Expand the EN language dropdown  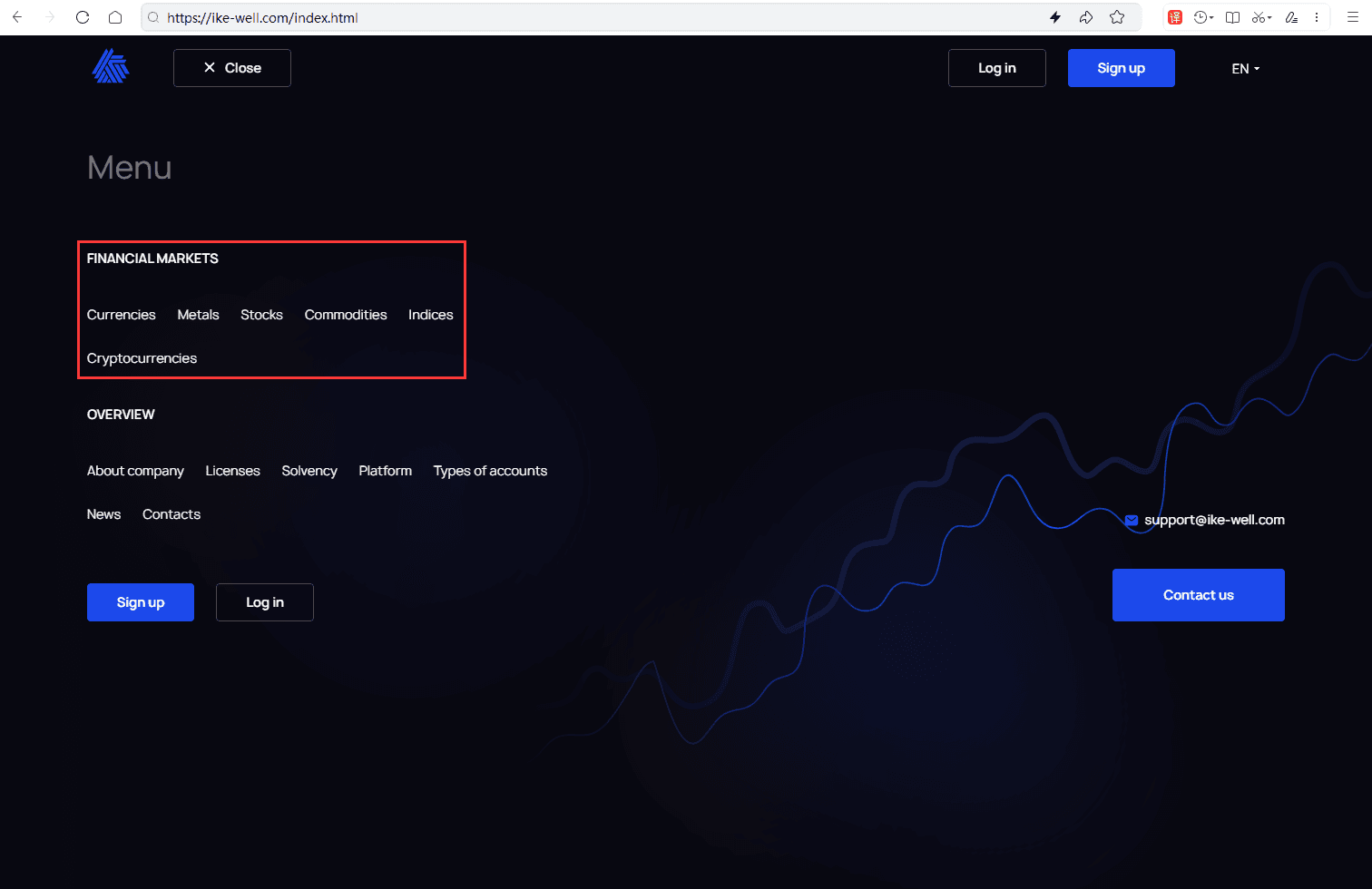point(1246,69)
